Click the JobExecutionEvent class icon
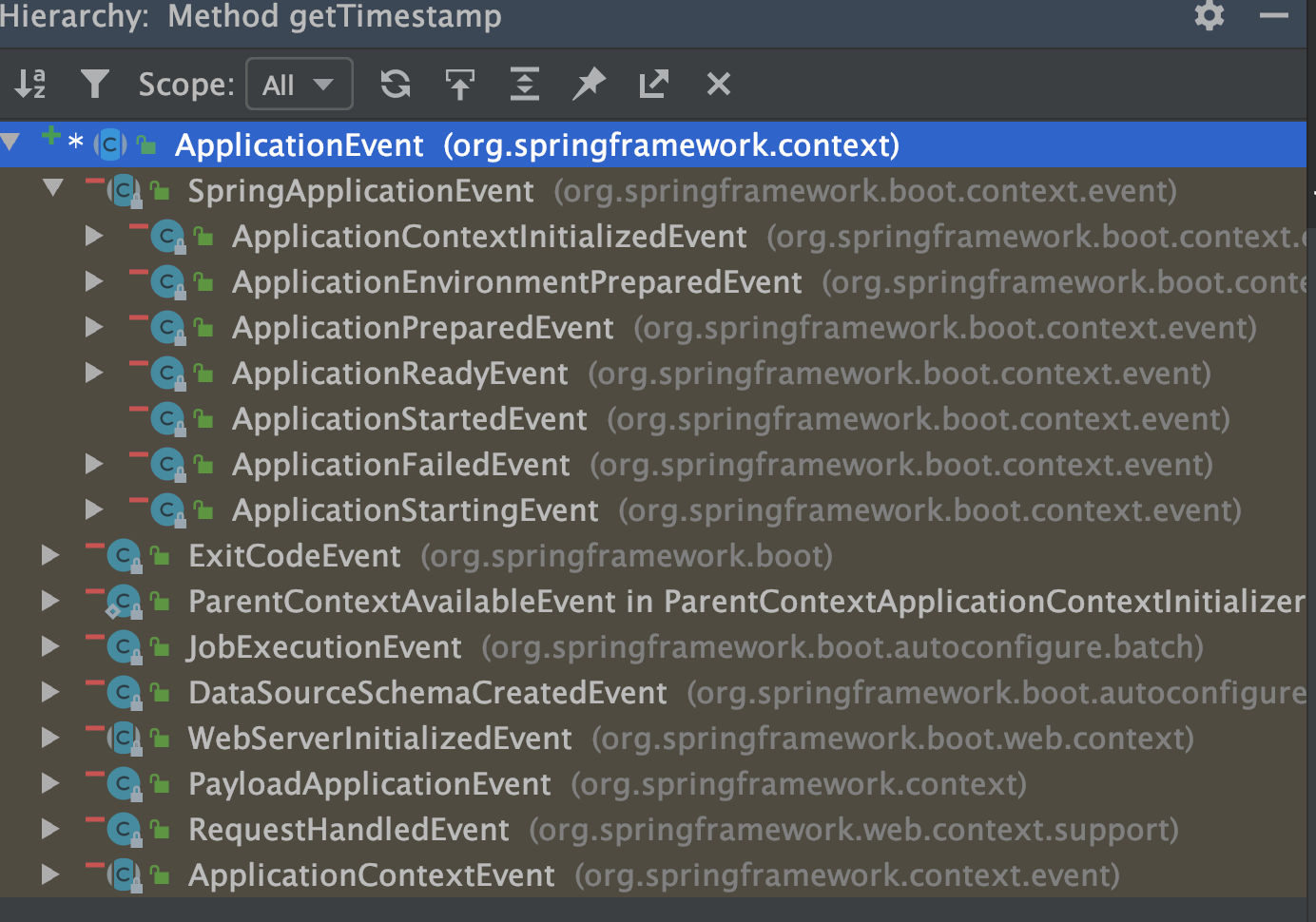1316x922 pixels. pos(124,646)
